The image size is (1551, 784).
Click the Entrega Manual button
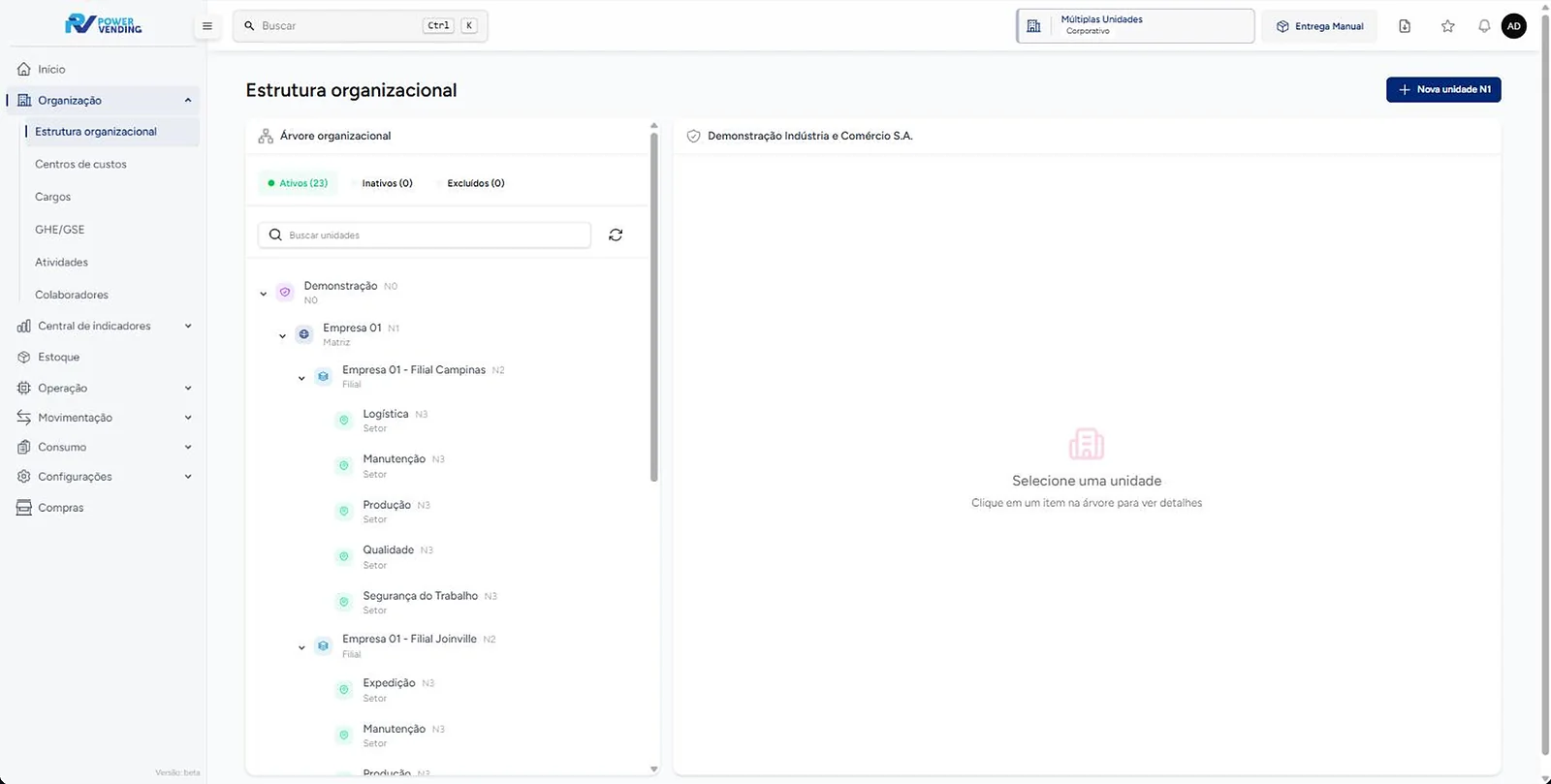click(1319, 26)
